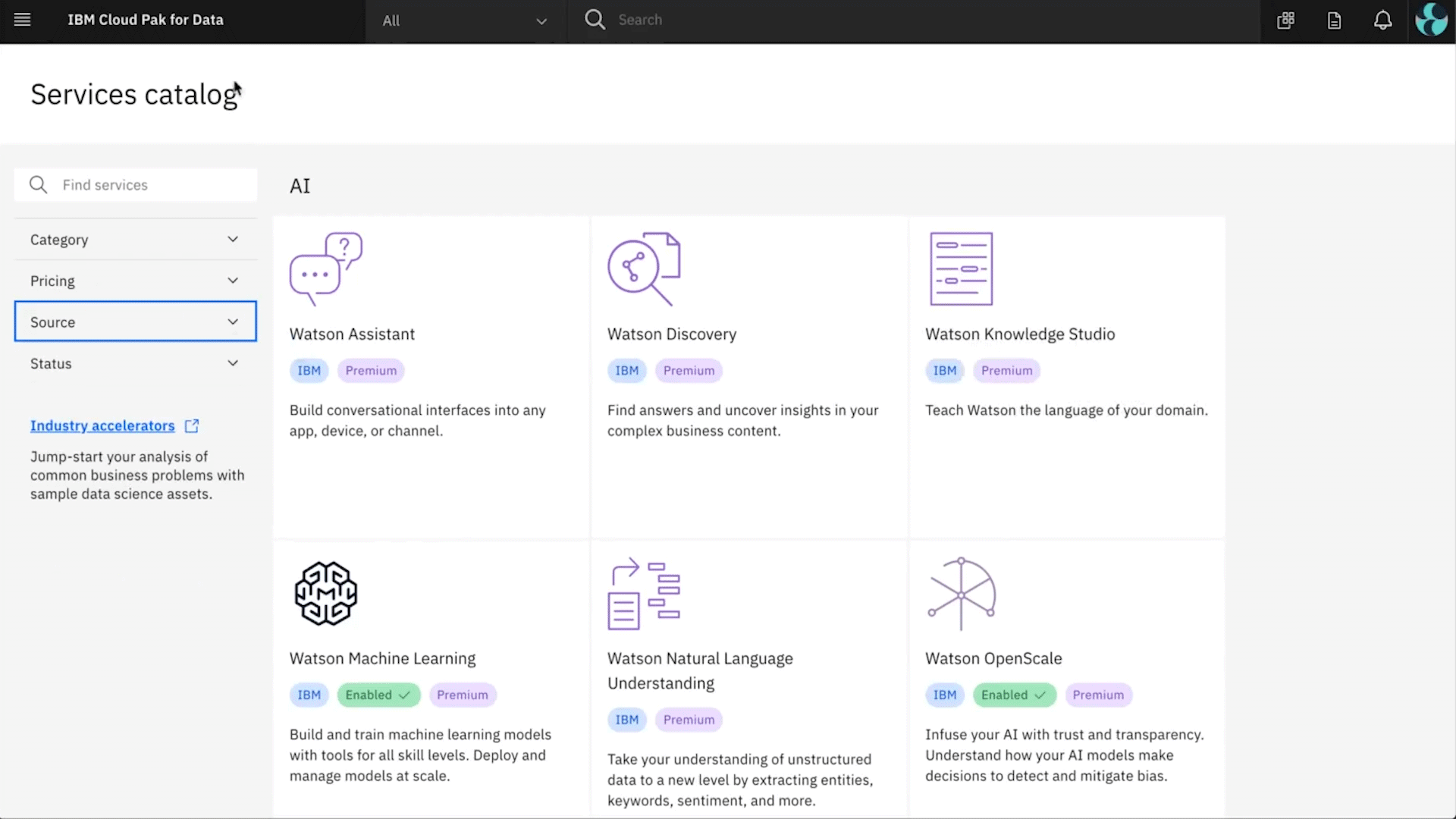
Task: Open the Industry accelerators link
Action: coord(102,426)
